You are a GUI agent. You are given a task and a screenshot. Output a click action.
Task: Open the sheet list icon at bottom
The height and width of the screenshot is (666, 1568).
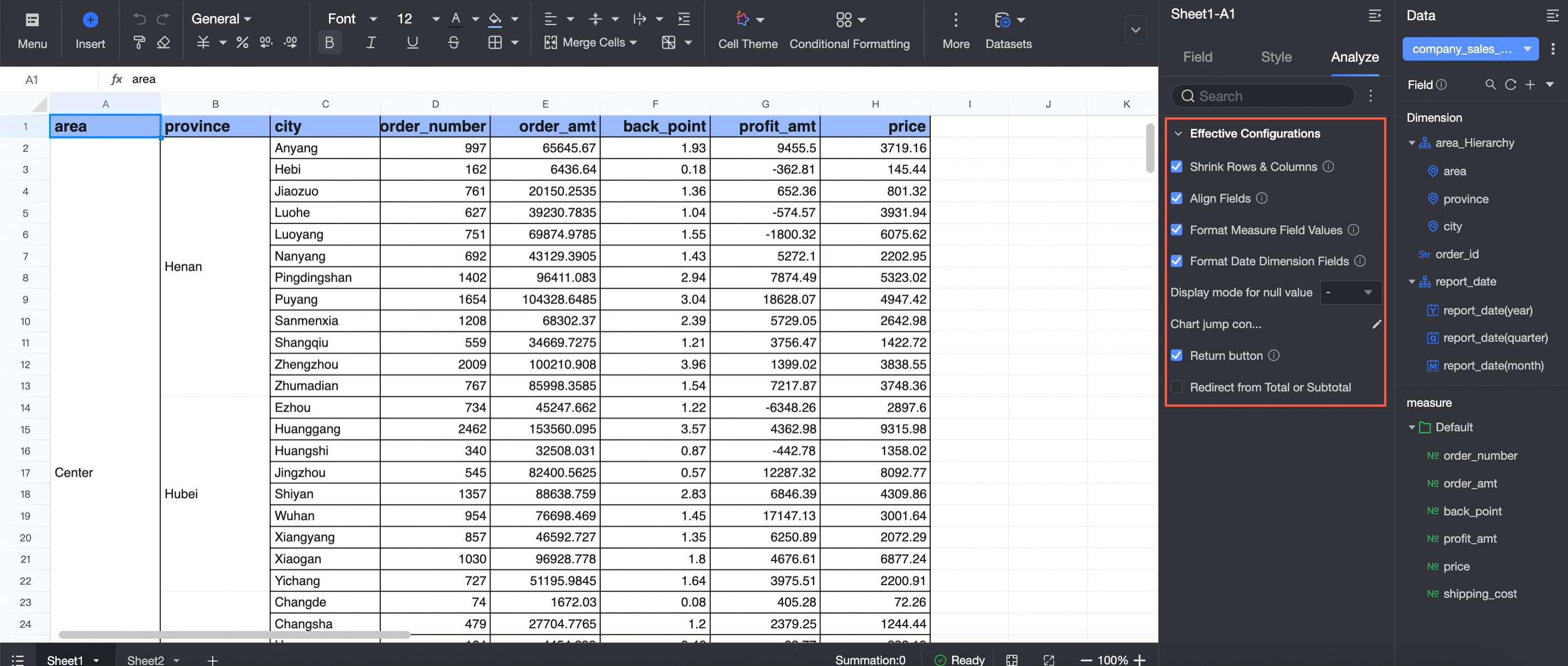point(17,659)
